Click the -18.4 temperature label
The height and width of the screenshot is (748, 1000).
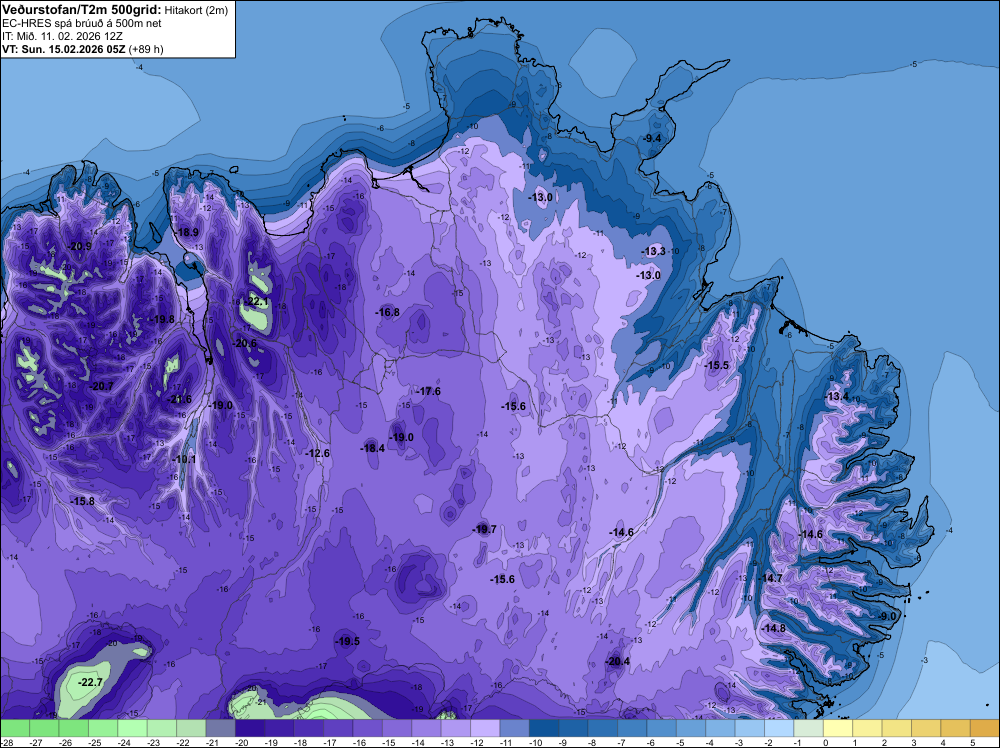(372, 448)
